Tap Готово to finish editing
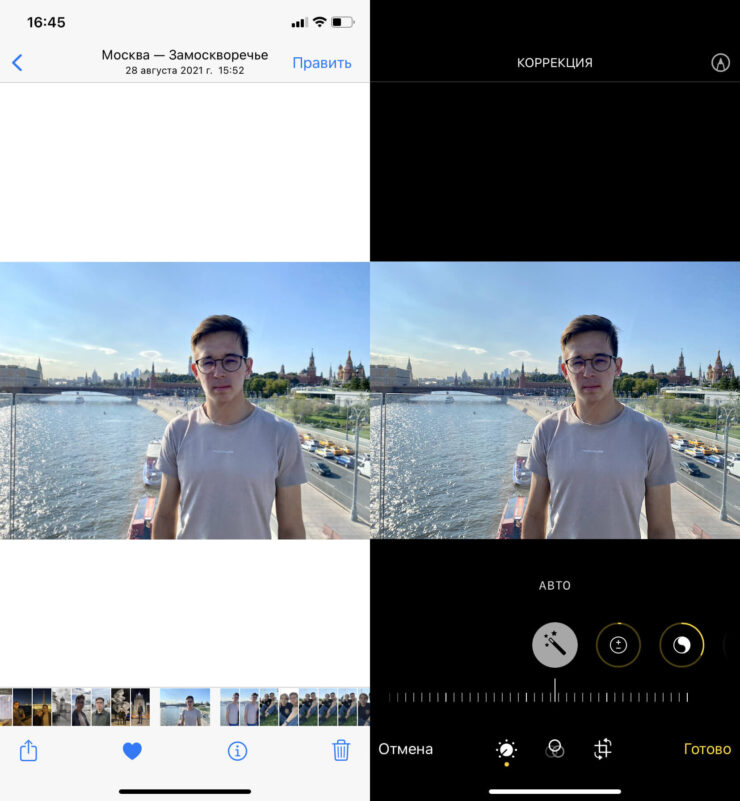 (x=707, y=749)
